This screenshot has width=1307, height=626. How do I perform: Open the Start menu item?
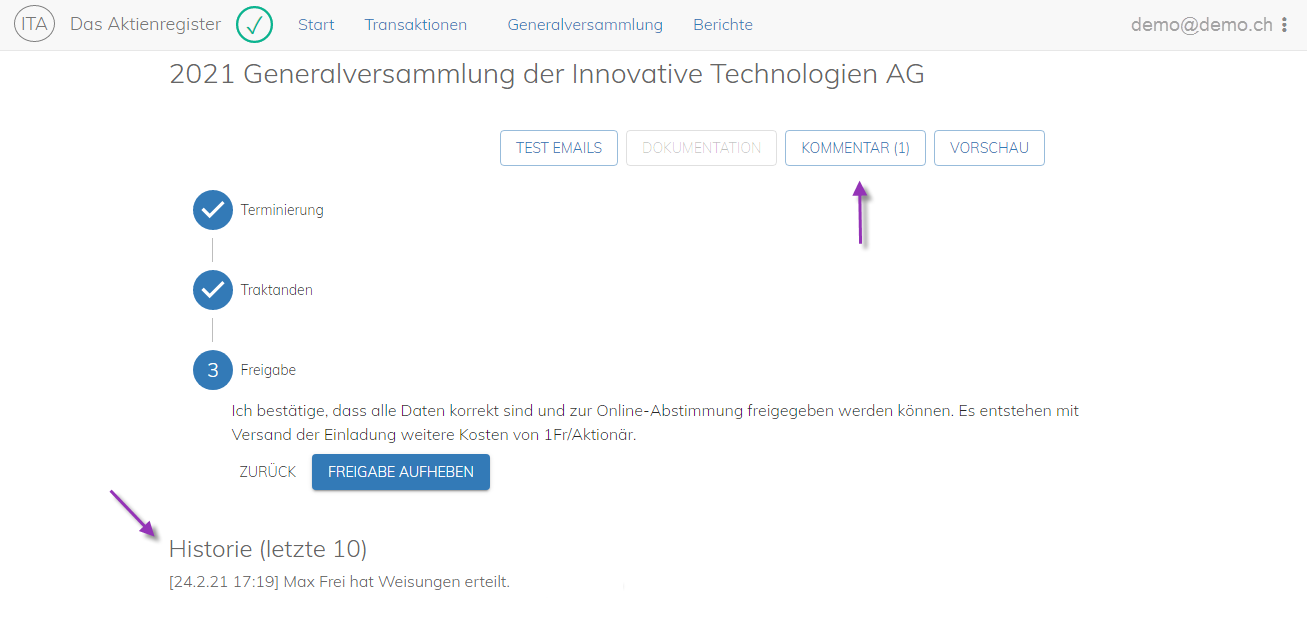[316, 25]
